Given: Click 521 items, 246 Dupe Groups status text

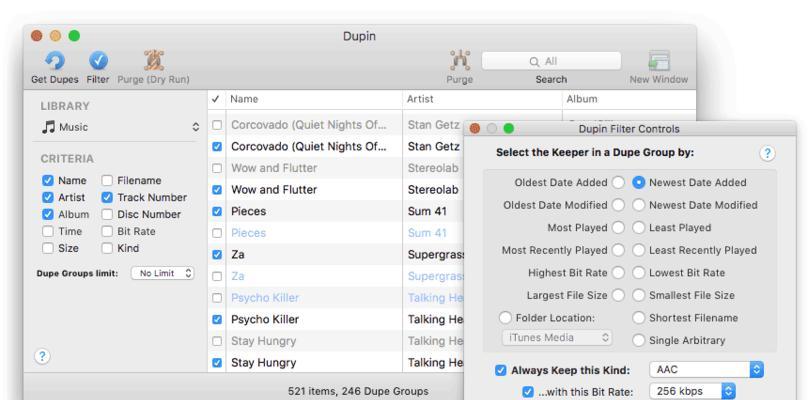Looking at the screenshot, I should point(358,391).
